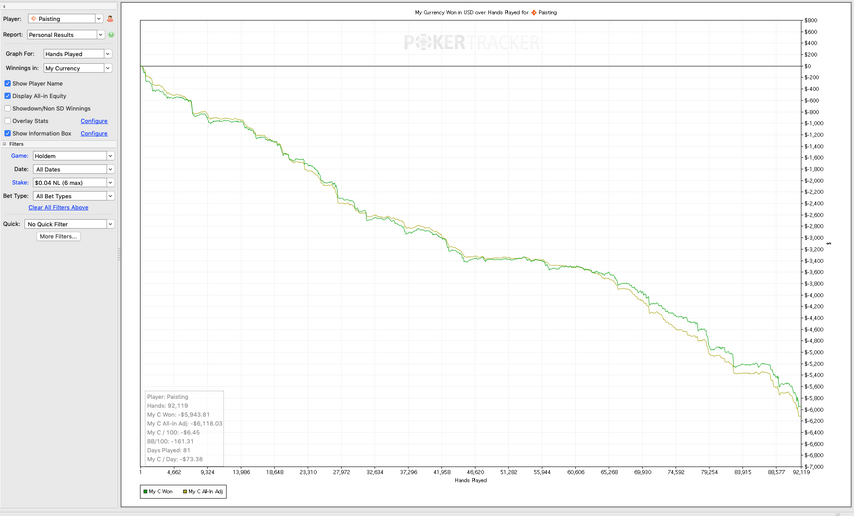The image size is (854, 516).
Task: Expand the Quick filter dropdown
Action: (70, 224)
